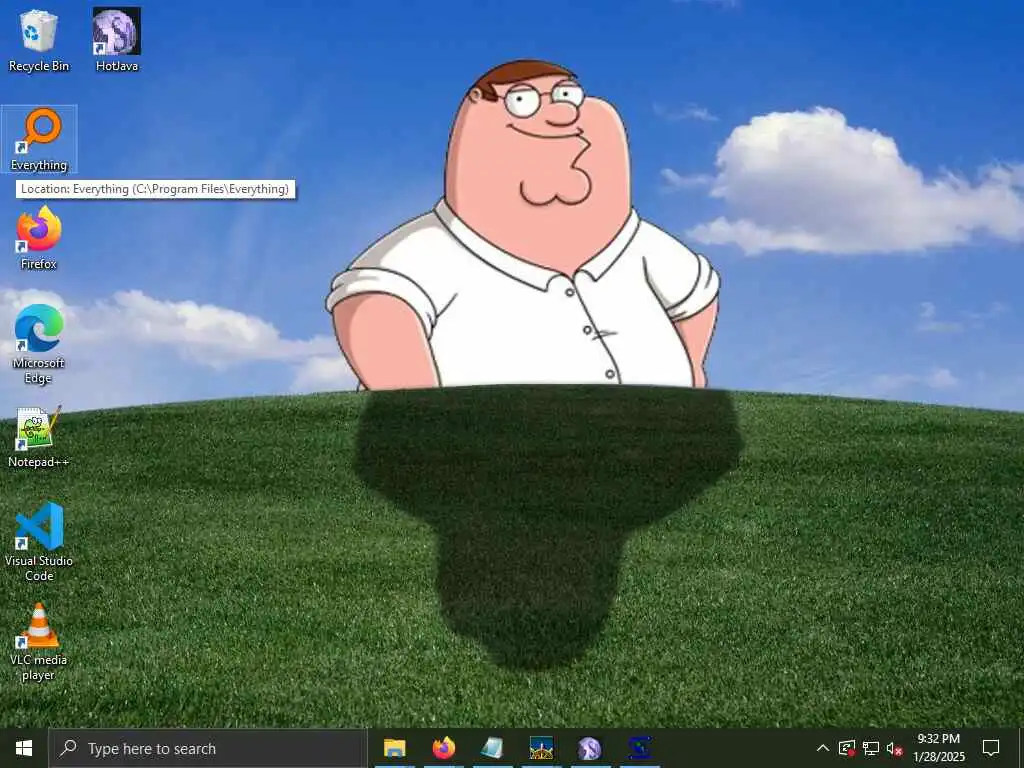Select the HotJava desktop shortcut
This screenshot has width=1024, height=768.
pyautogui.click(x=117, y=40)
